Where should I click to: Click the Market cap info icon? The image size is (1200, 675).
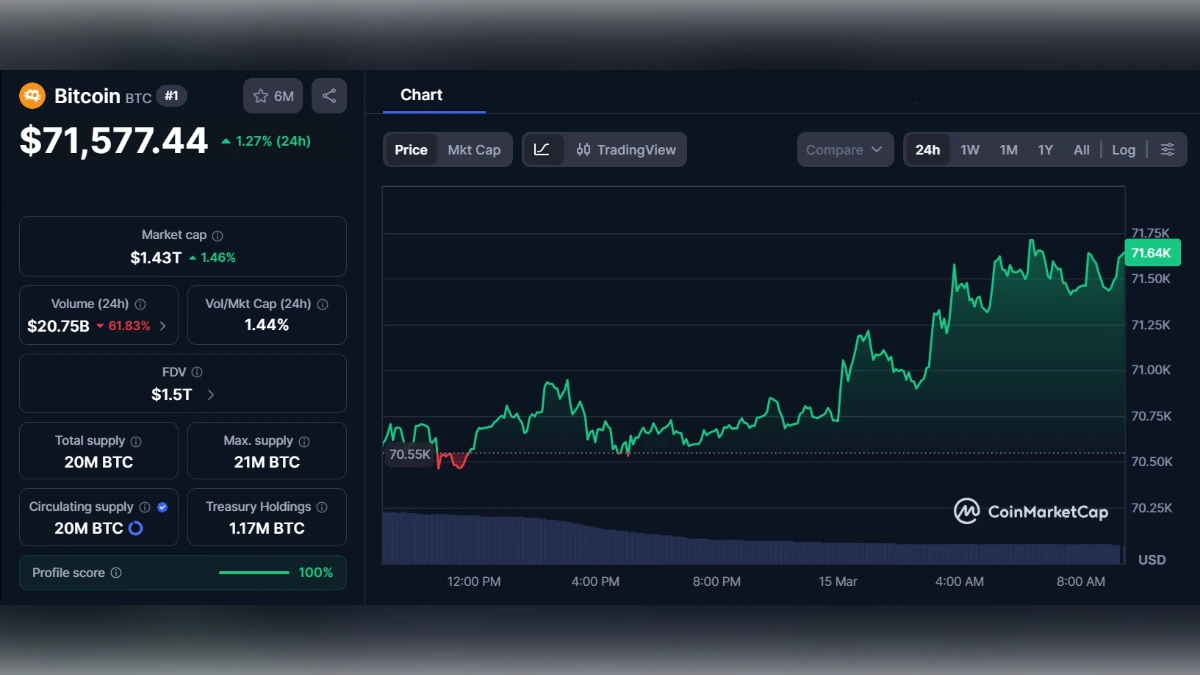coord(216,234)
